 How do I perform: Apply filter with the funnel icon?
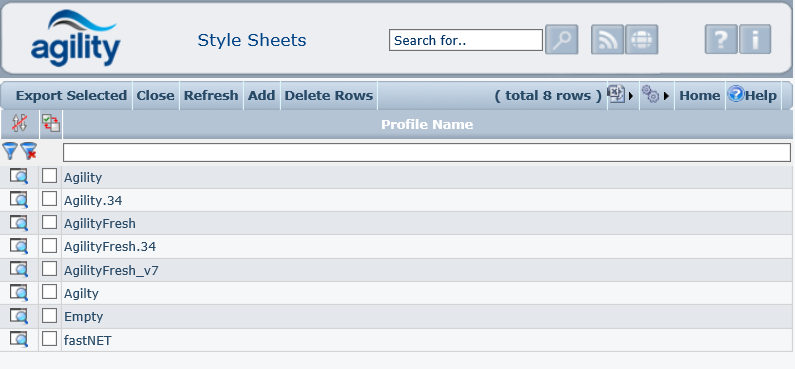pyautogui.click(x=10, y=151)
